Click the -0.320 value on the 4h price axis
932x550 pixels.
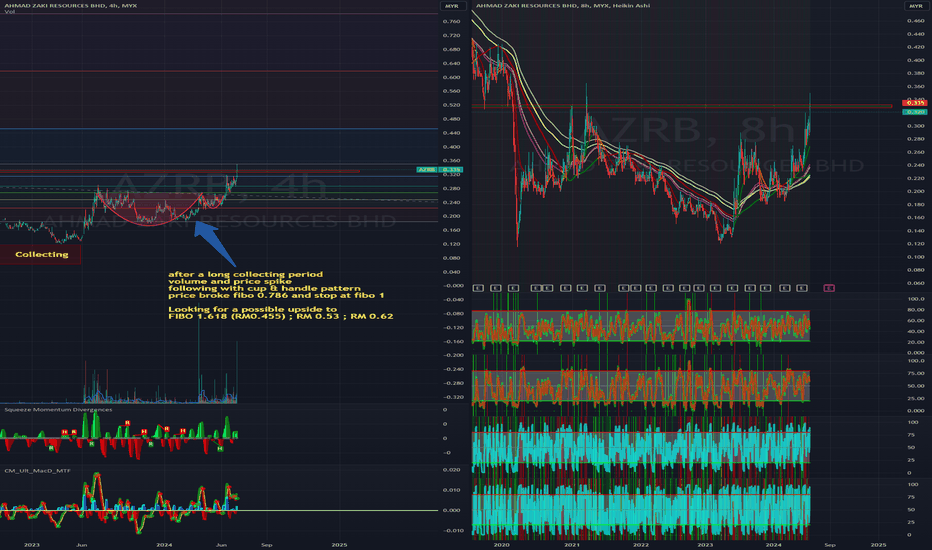click(452, 397)
